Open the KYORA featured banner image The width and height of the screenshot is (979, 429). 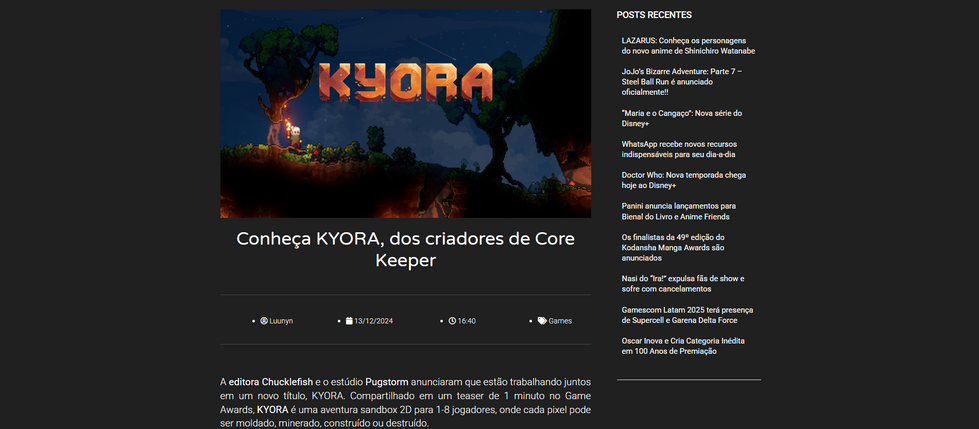click(405, 114)
